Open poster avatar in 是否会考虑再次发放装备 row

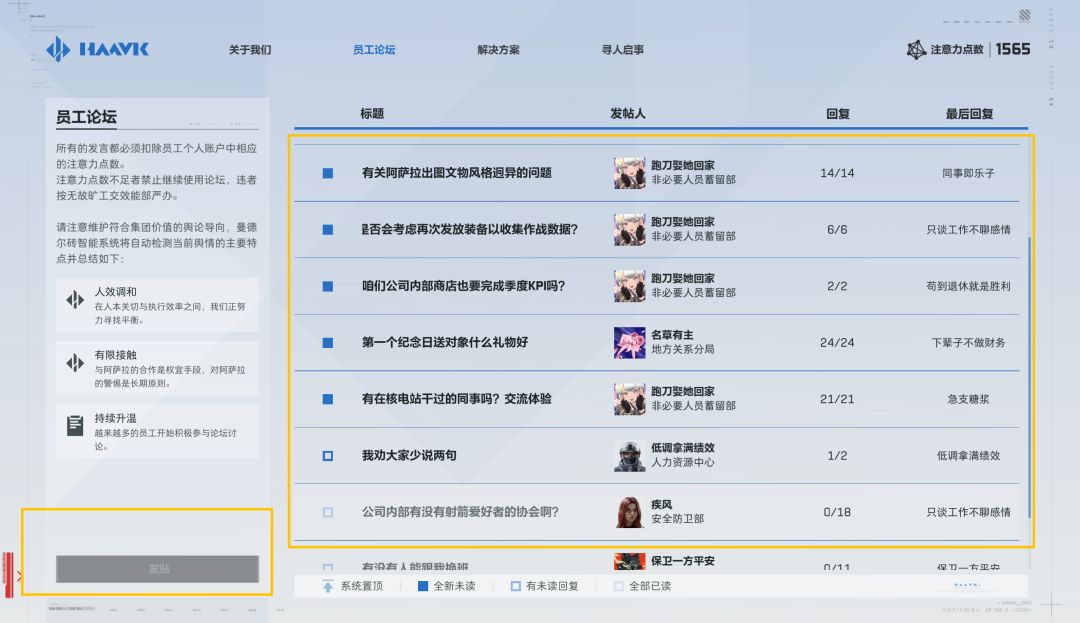pyautogui.click(x=630, y=229)
